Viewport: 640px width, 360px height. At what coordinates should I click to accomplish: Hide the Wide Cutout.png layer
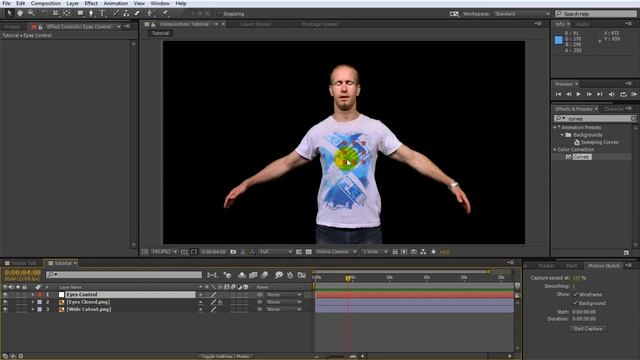5,309
